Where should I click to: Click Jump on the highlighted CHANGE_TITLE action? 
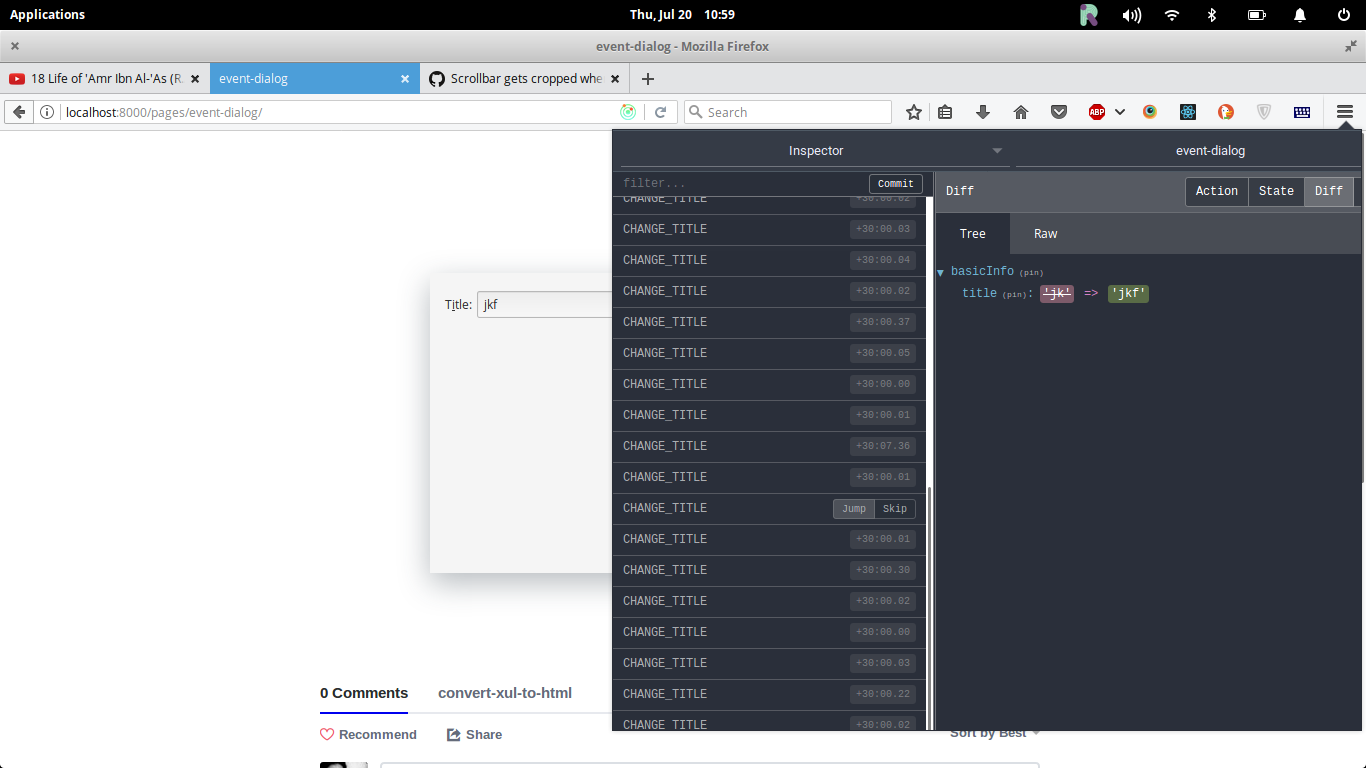click(x=853, y=508)
